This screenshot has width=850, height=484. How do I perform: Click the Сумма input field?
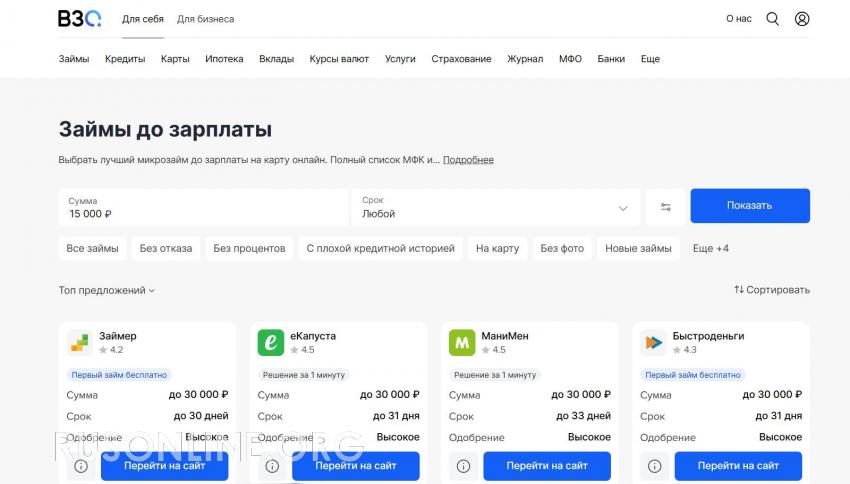[203, 206]
